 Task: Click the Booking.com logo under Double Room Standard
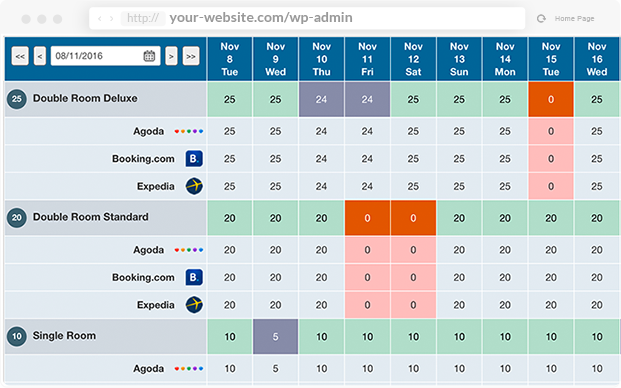pyautogui.click(x=194, y=278)
